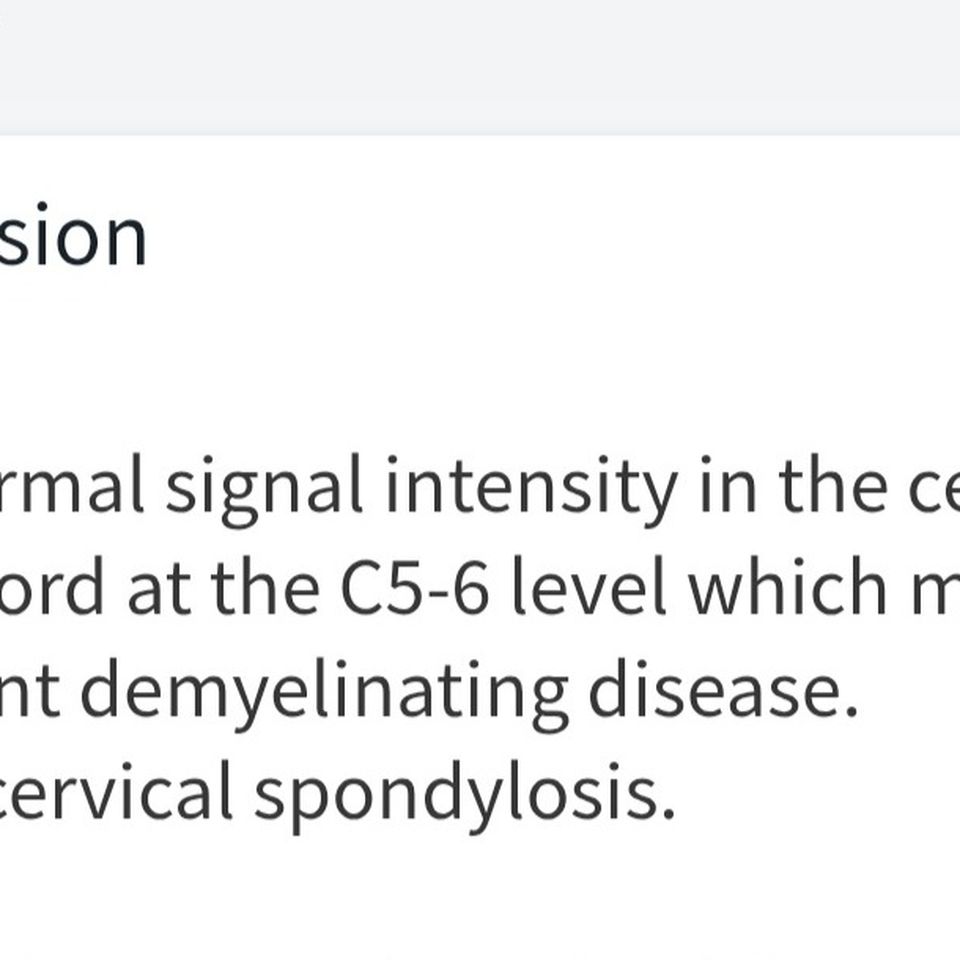This screenshot has height=960, width=960.
Task: Click the word 'intensity'
Action: (531, 490)
